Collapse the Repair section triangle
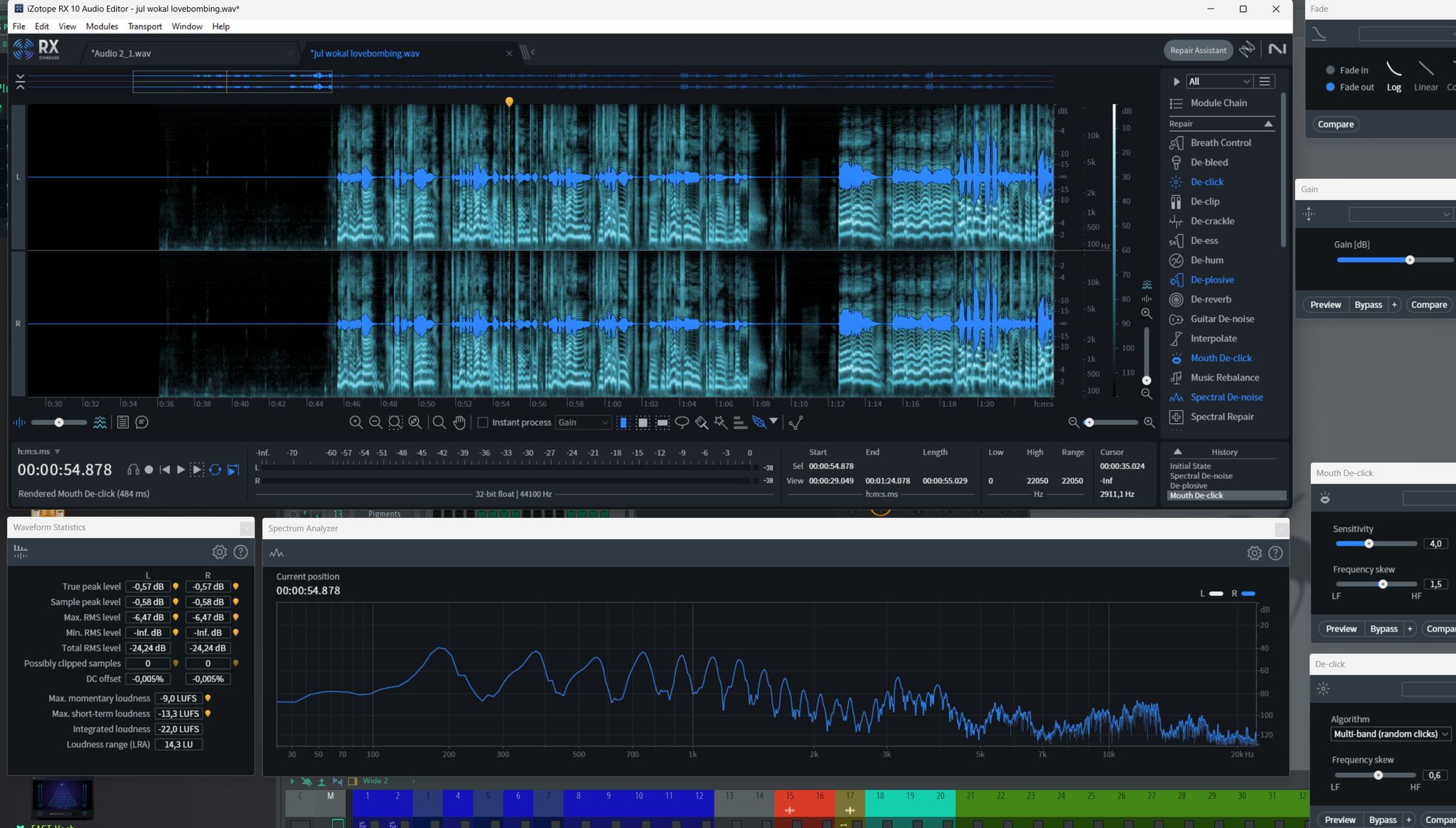 1268,124
